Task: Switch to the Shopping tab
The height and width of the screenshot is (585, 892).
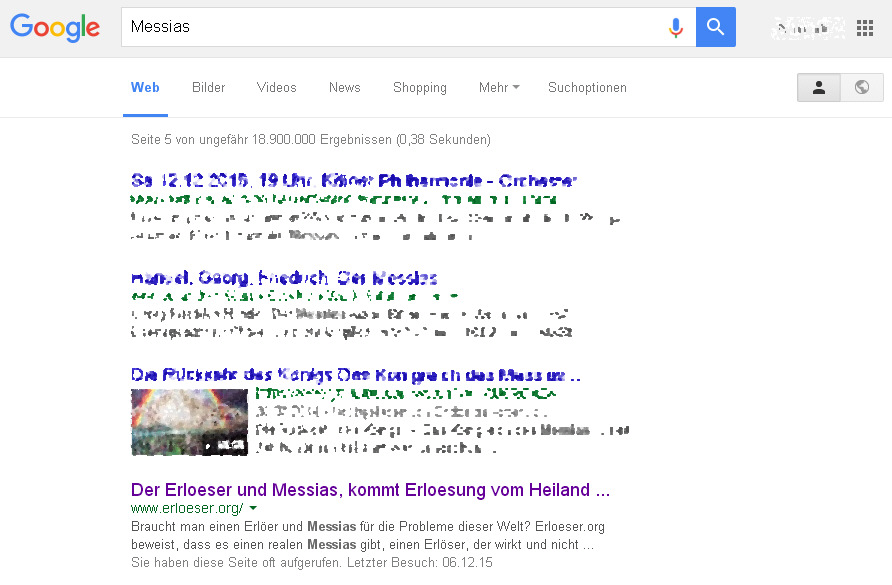Action: click(x=420, y=88)
